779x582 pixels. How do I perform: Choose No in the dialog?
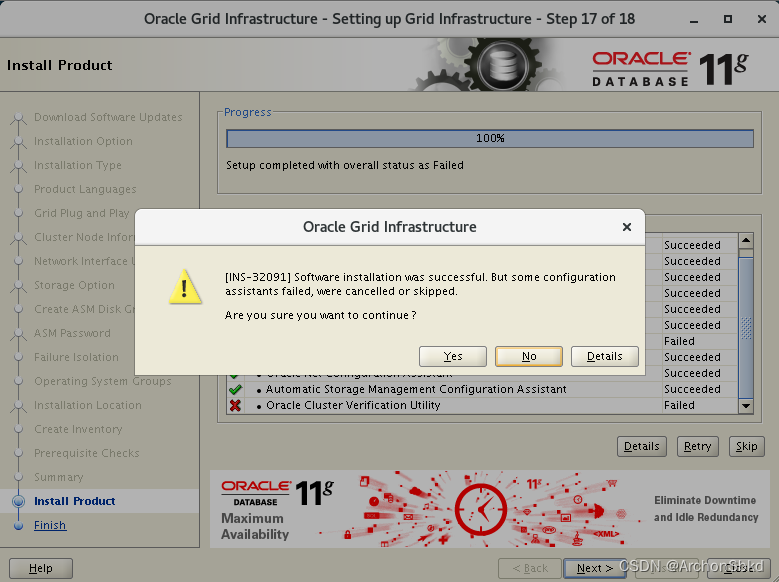click(x=529, y=356)
